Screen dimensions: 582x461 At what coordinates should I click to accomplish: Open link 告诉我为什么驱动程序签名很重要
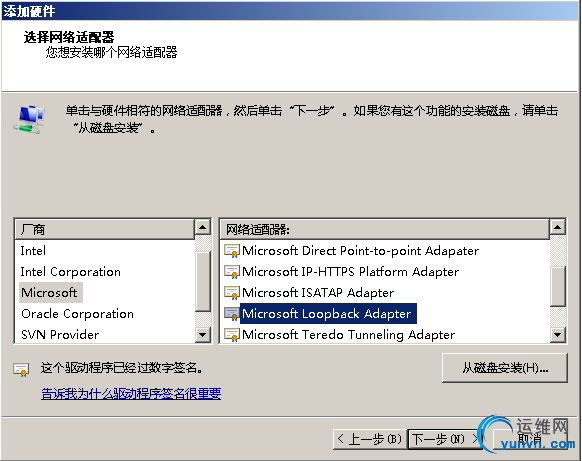(131, 393)
